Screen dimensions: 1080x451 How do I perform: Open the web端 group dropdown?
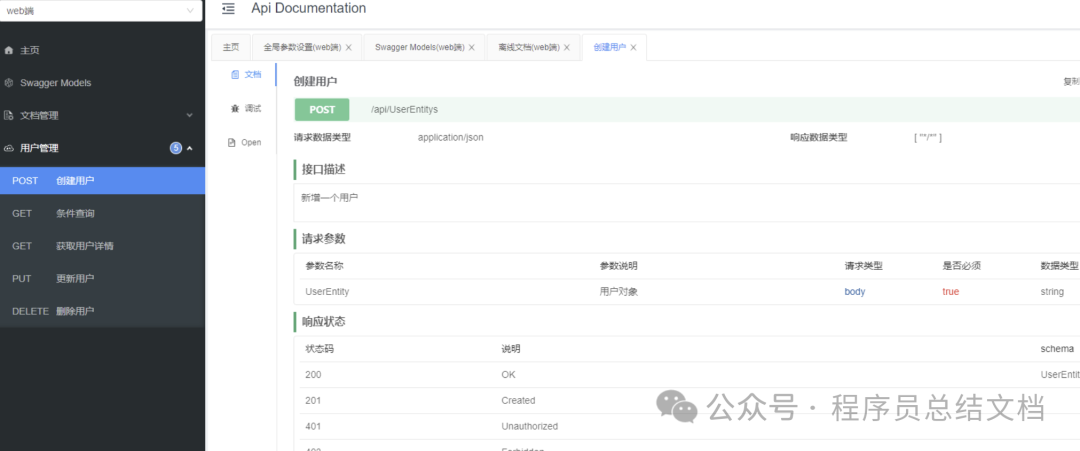pos(101,10)
